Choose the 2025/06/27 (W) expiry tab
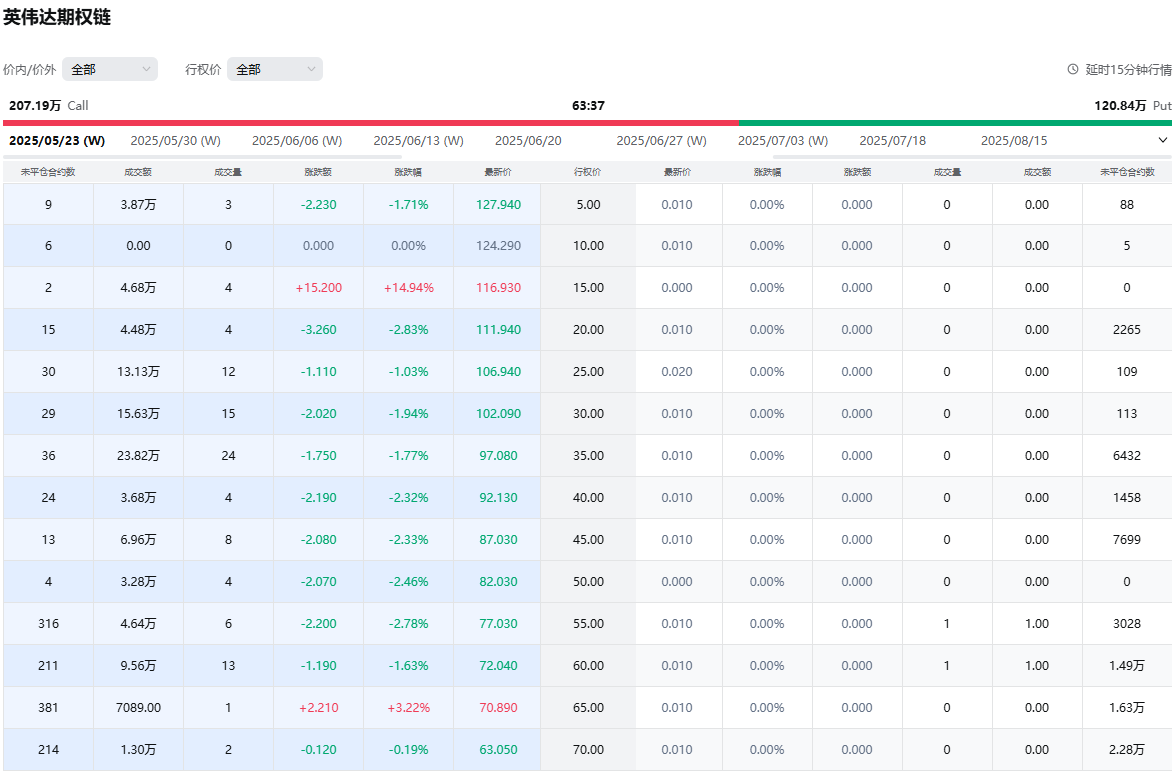Viewport: 1174px width, 771px height. click(x=661, y=141)
